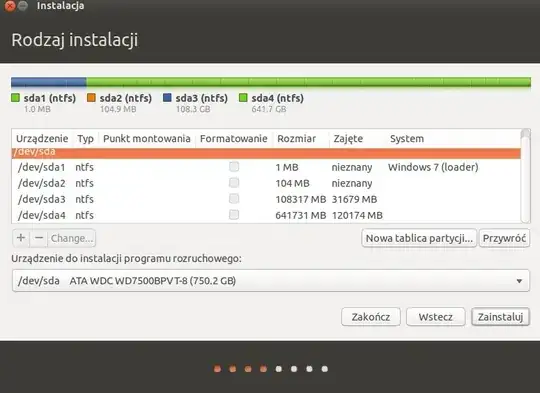Click the Zainstaluj button
The width and height of the screenshot is (540, 393).
[500, 317]
